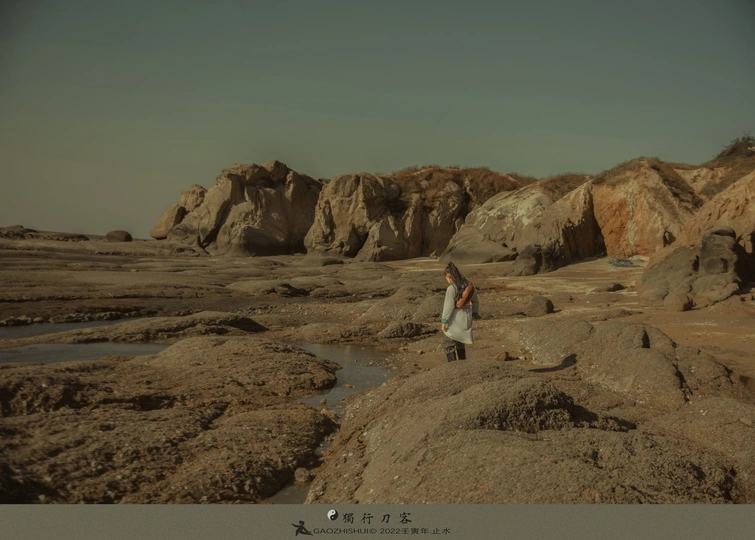
Task: Click the GAOZHISHUI copyright text
Action: (x=344, y=531)
